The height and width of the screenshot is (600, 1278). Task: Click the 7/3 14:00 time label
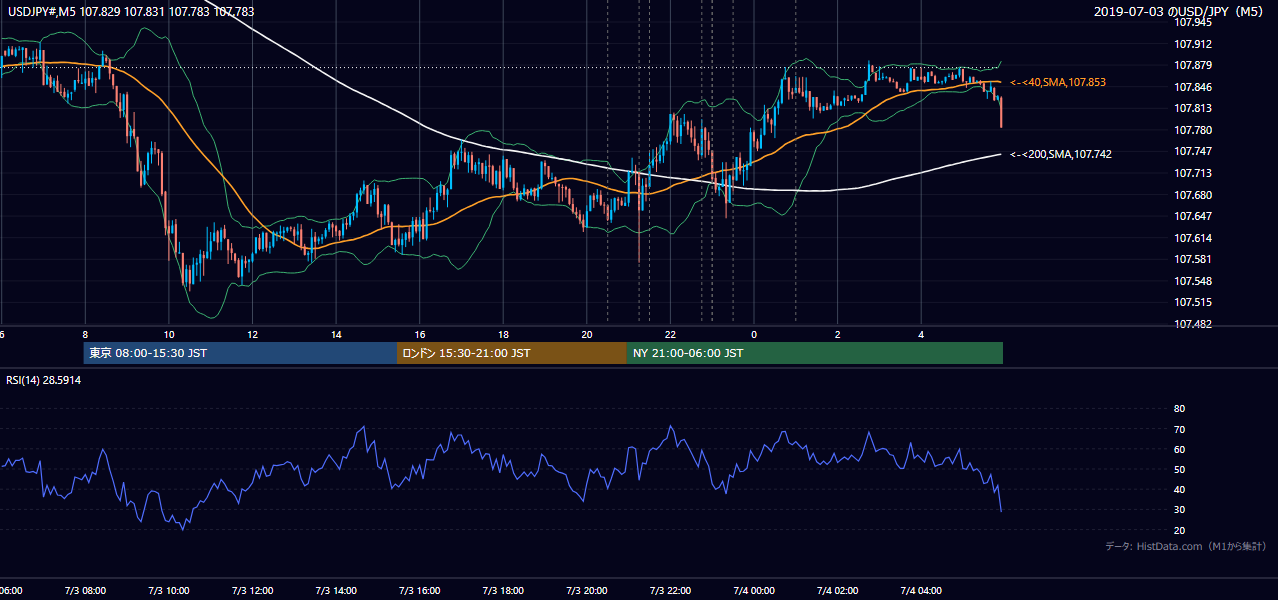336,590
